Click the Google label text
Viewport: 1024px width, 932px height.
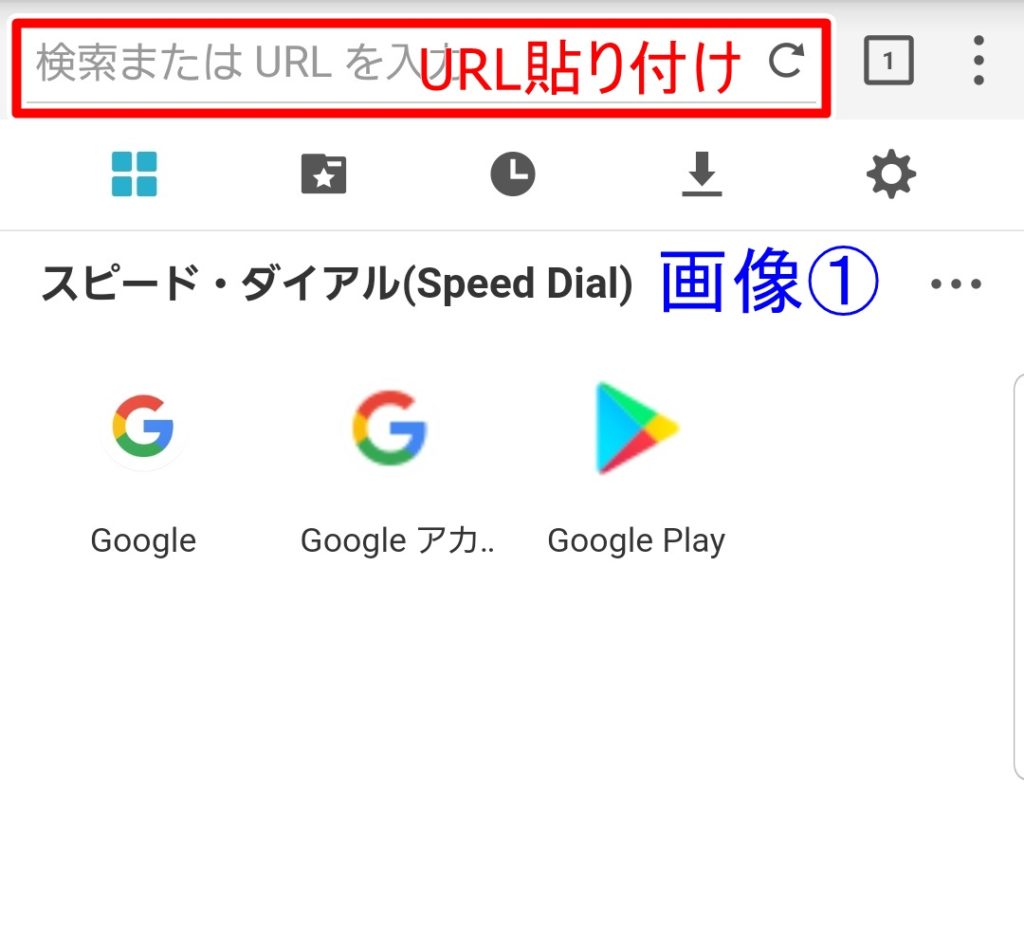[143, 541]
